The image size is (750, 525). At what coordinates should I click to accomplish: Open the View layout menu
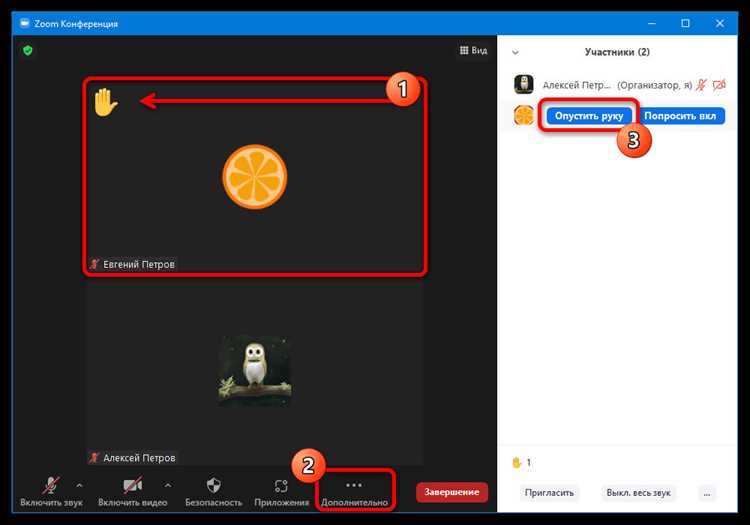tap(473, 50)
